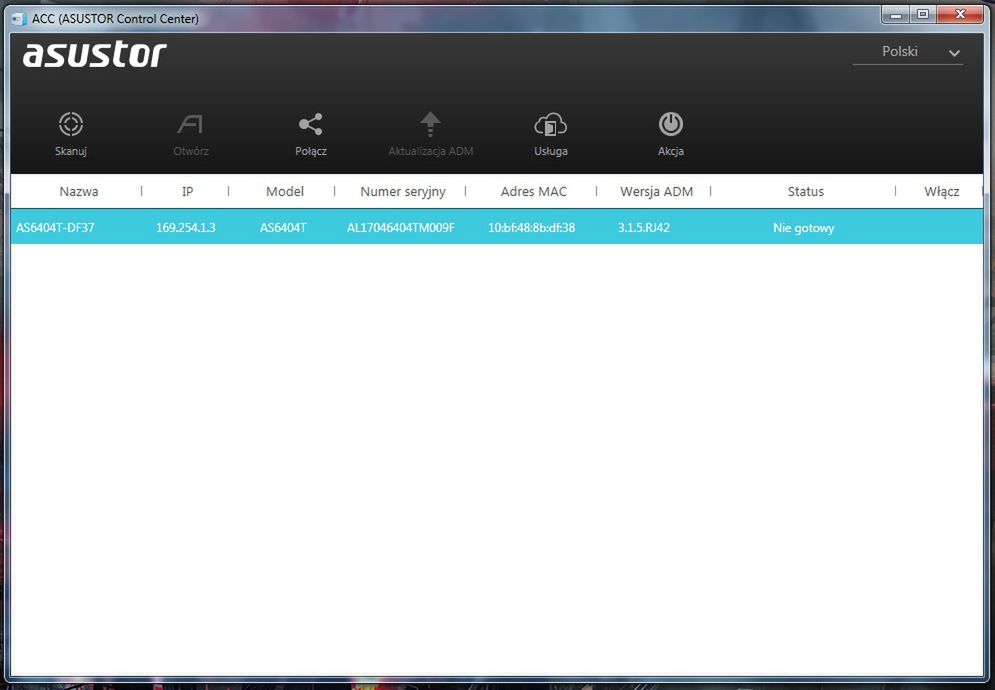Click the Akcja power icon
Image resolution: width=995 pixels, height=690 pixels.
(671, 124)
